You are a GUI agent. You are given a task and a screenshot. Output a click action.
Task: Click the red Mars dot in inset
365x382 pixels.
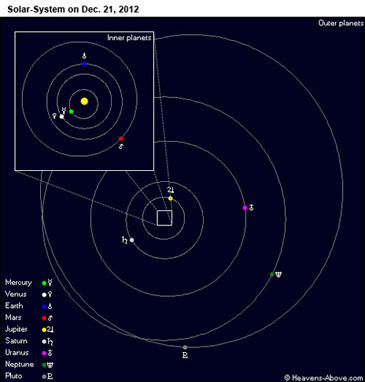coord(121,138)
